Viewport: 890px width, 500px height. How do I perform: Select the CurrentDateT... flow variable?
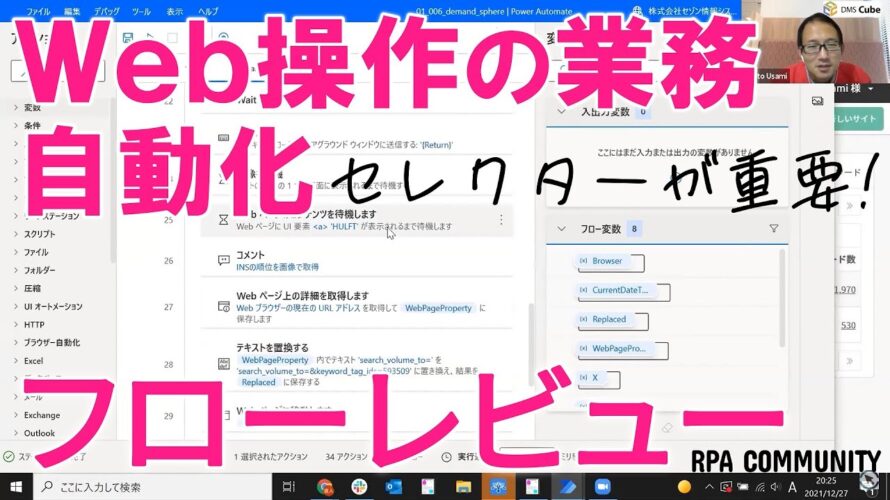pyautogui.click(x=615, y=290)
